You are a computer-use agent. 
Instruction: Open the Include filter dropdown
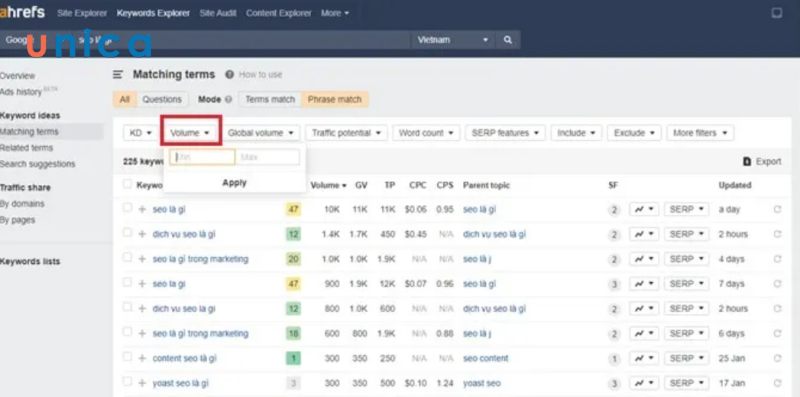coord(577,133)
